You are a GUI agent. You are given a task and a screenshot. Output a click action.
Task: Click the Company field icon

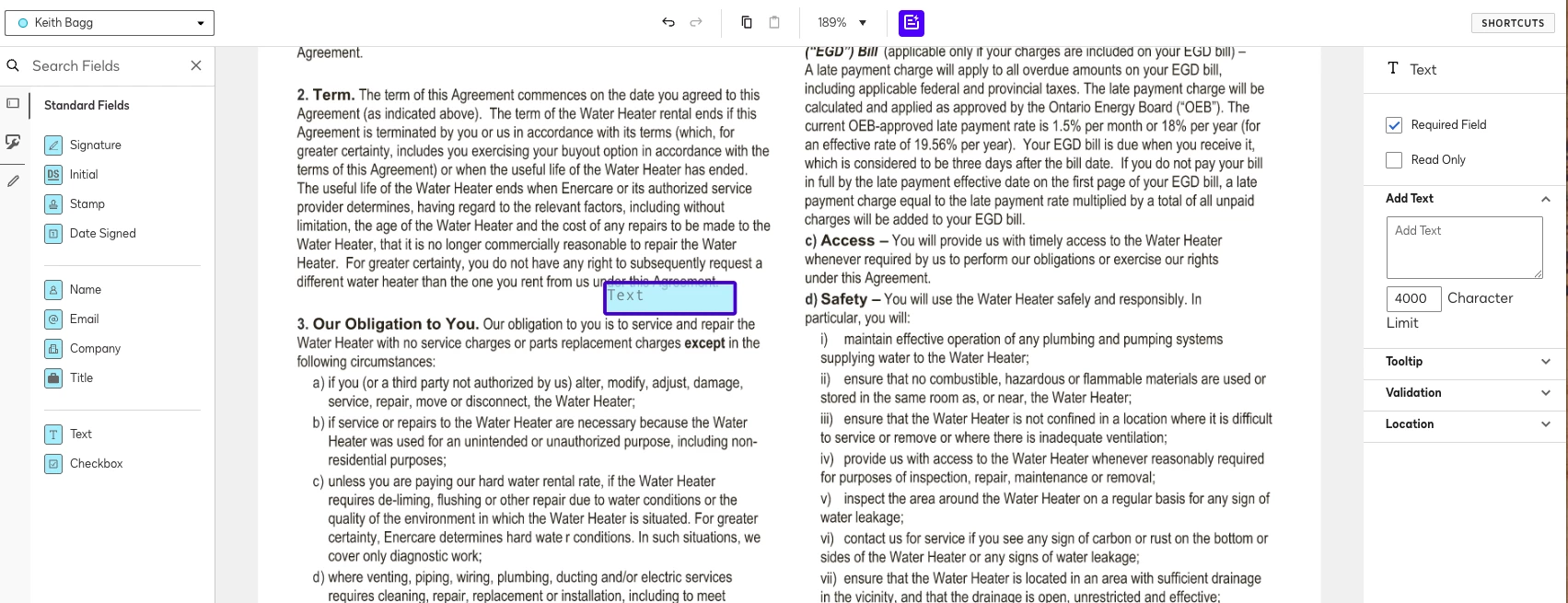pyautogui.click(x=53, y=349)
